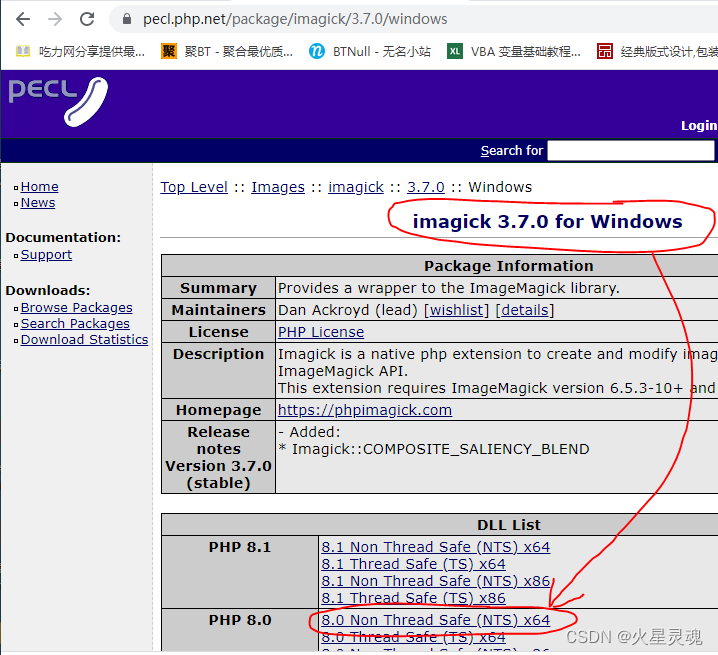Click 'Provides a wrapper to the ImageMagick library.' text

point(449,288)
